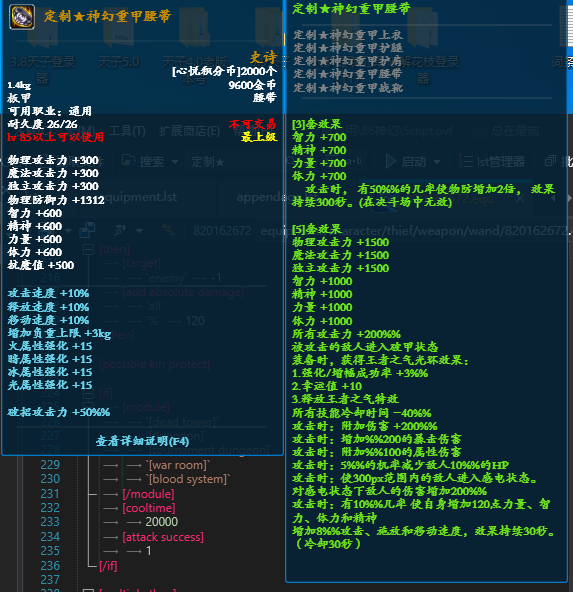Click the find-in-files binoculars icon
Image resolution: width=573 pixels, height=592 pixels.
coord(120,230)
